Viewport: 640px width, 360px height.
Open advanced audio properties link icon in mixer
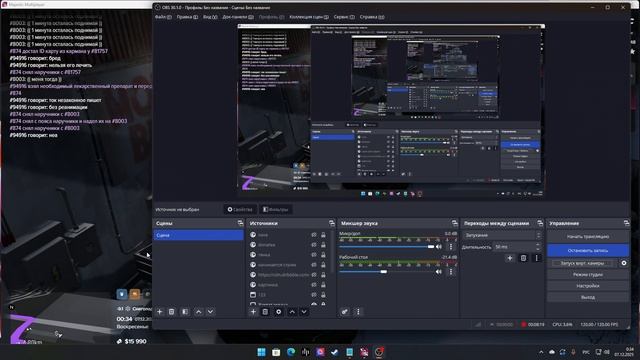(x=345, y=312)
